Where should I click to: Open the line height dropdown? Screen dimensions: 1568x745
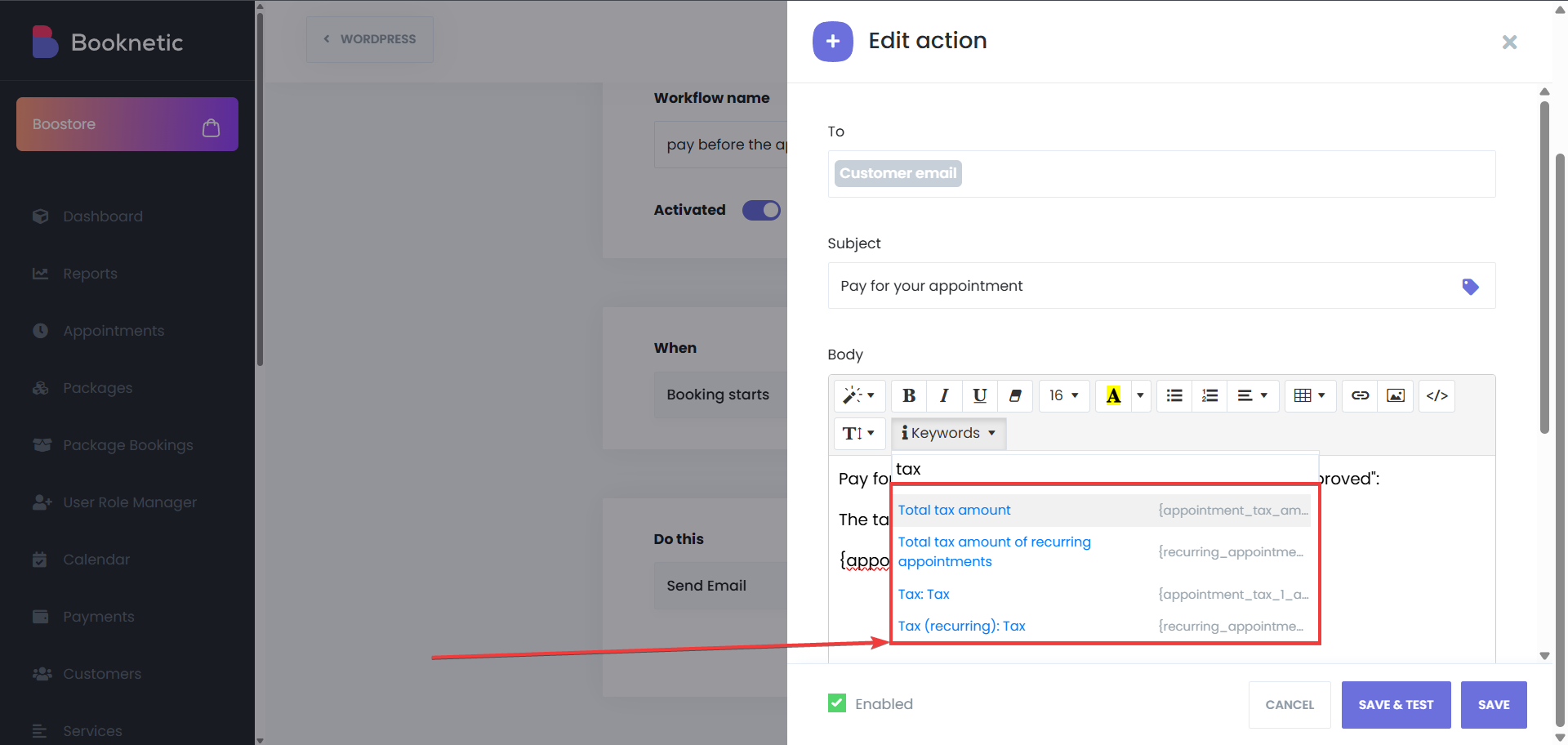click(x=859, y=434)
